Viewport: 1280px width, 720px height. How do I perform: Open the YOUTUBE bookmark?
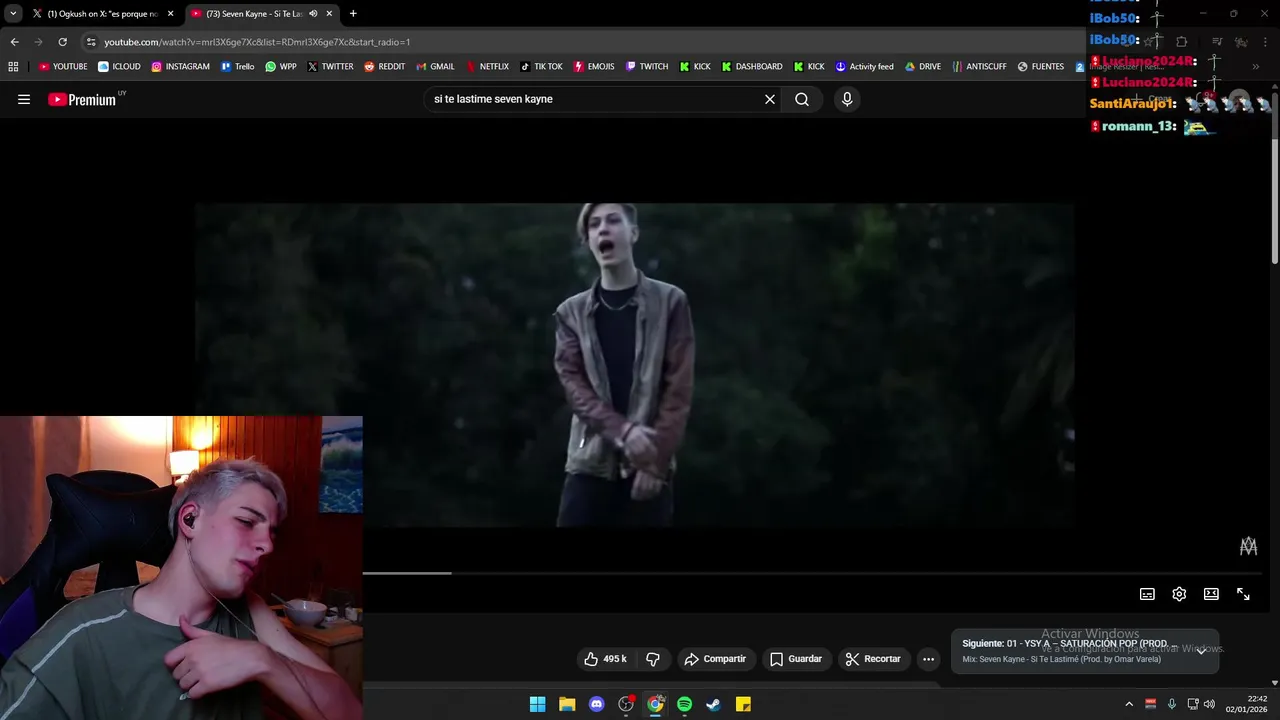point(63,67)
